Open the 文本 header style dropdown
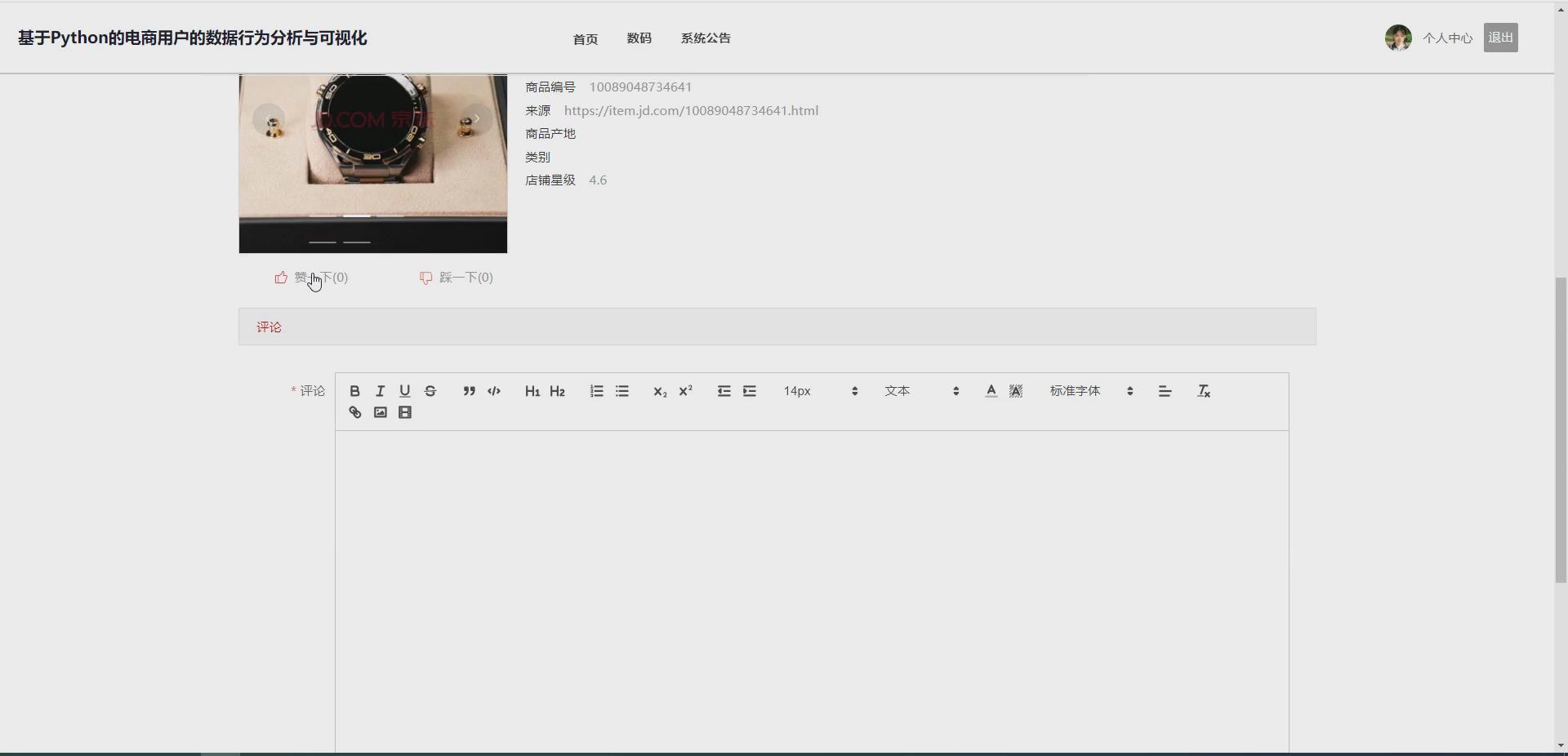Image resolution: width=1568 pixels, height=756 pixels. coord(921,391)
